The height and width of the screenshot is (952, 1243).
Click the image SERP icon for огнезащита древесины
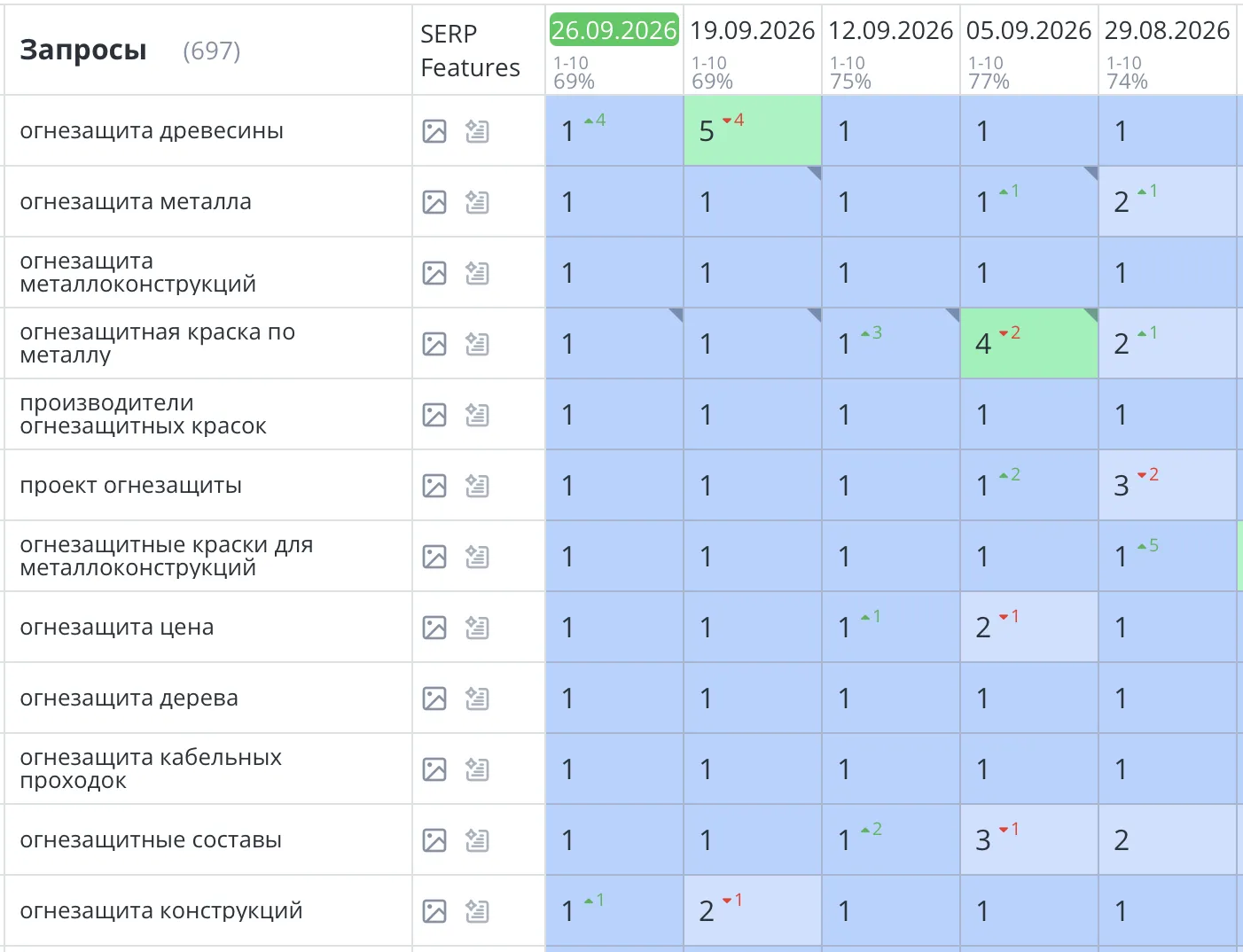click(x=434, y=131)
